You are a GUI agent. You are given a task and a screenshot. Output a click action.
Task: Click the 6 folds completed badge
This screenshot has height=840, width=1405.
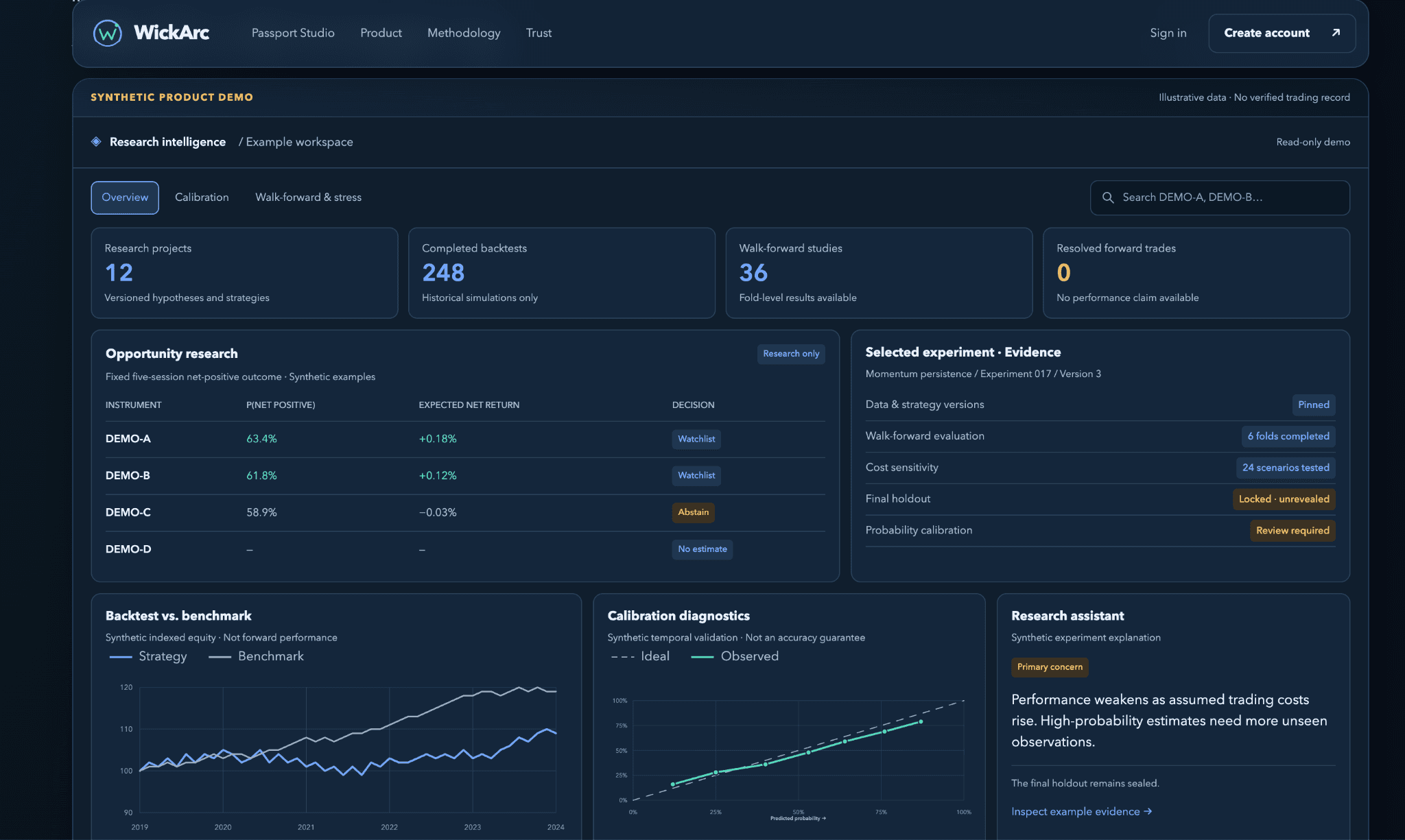click(1288, 436)
